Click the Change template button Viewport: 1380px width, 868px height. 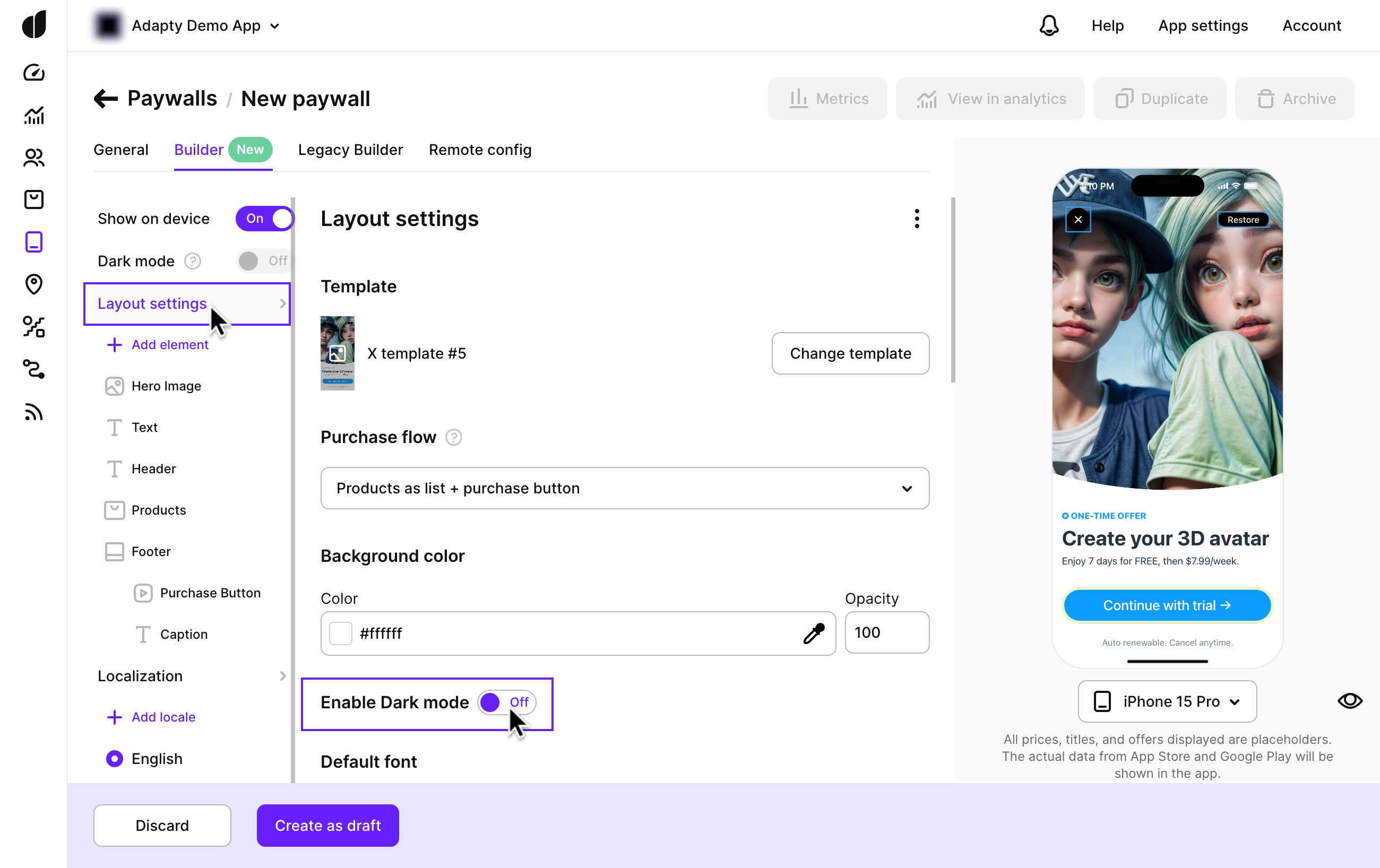850,353
